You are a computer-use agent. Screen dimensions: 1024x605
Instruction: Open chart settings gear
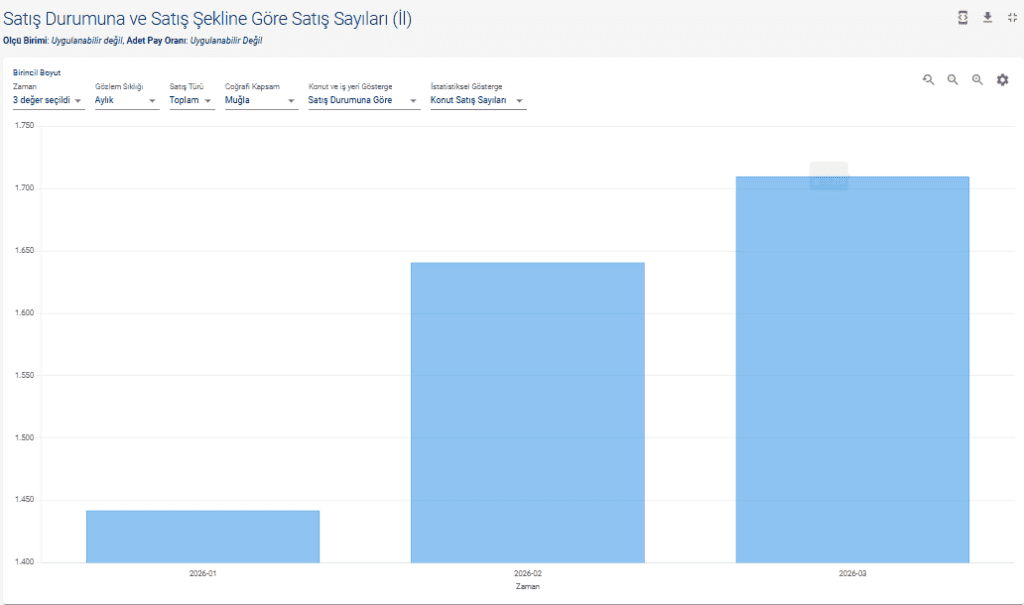point(1003,80)
